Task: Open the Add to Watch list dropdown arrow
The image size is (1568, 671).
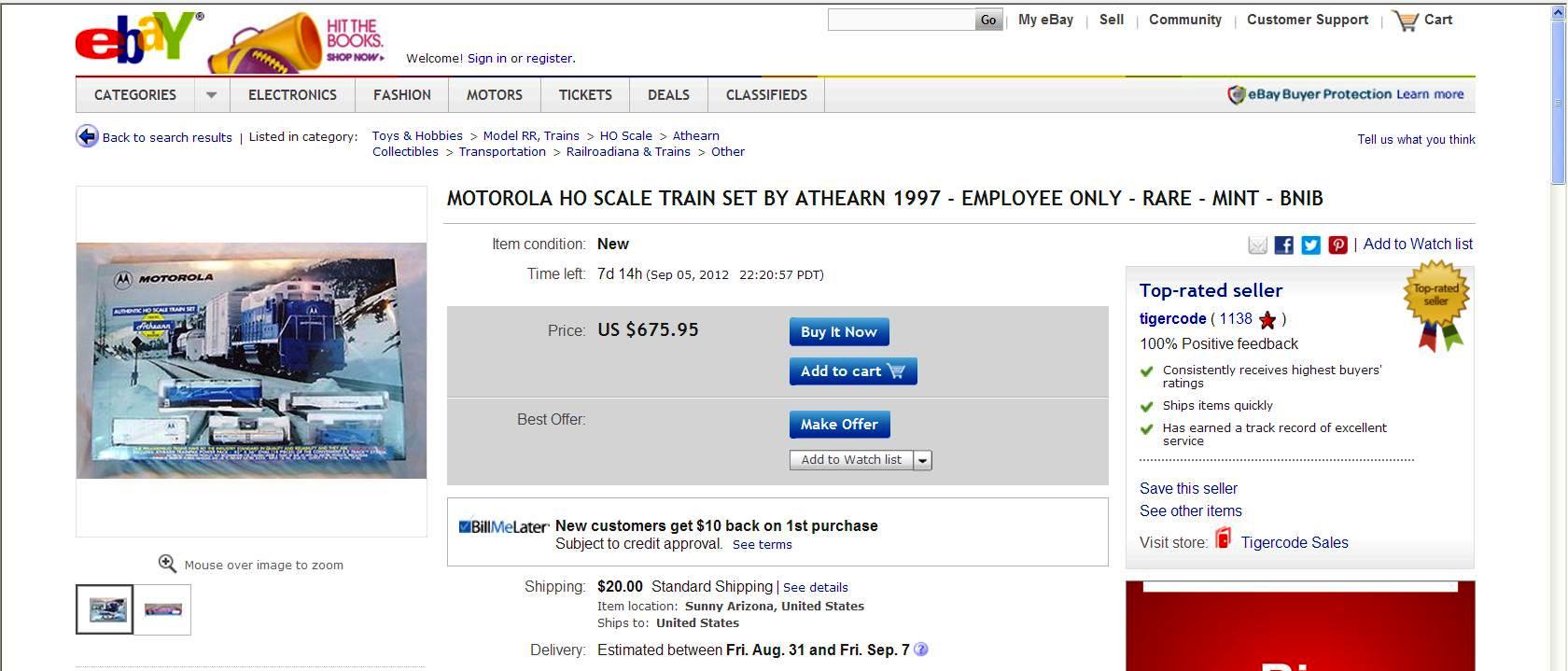Action: [922, 460]
